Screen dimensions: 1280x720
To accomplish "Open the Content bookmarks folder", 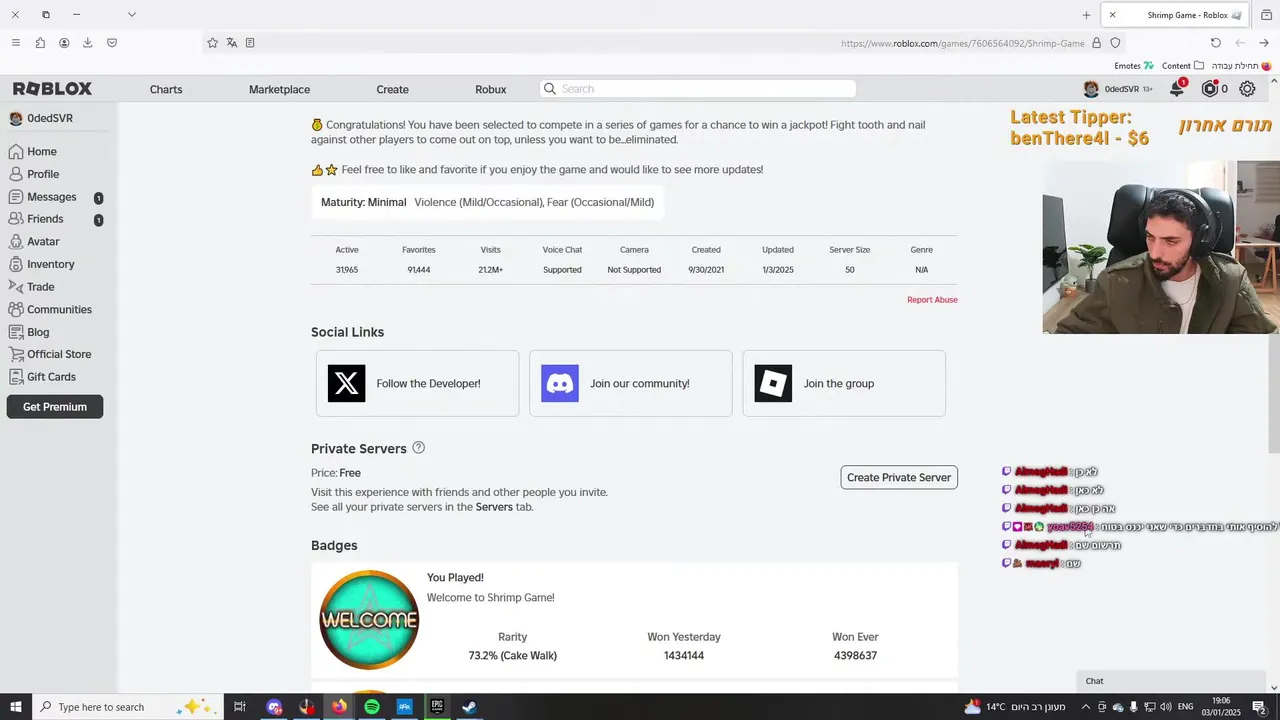I will tap(1182, 66).
